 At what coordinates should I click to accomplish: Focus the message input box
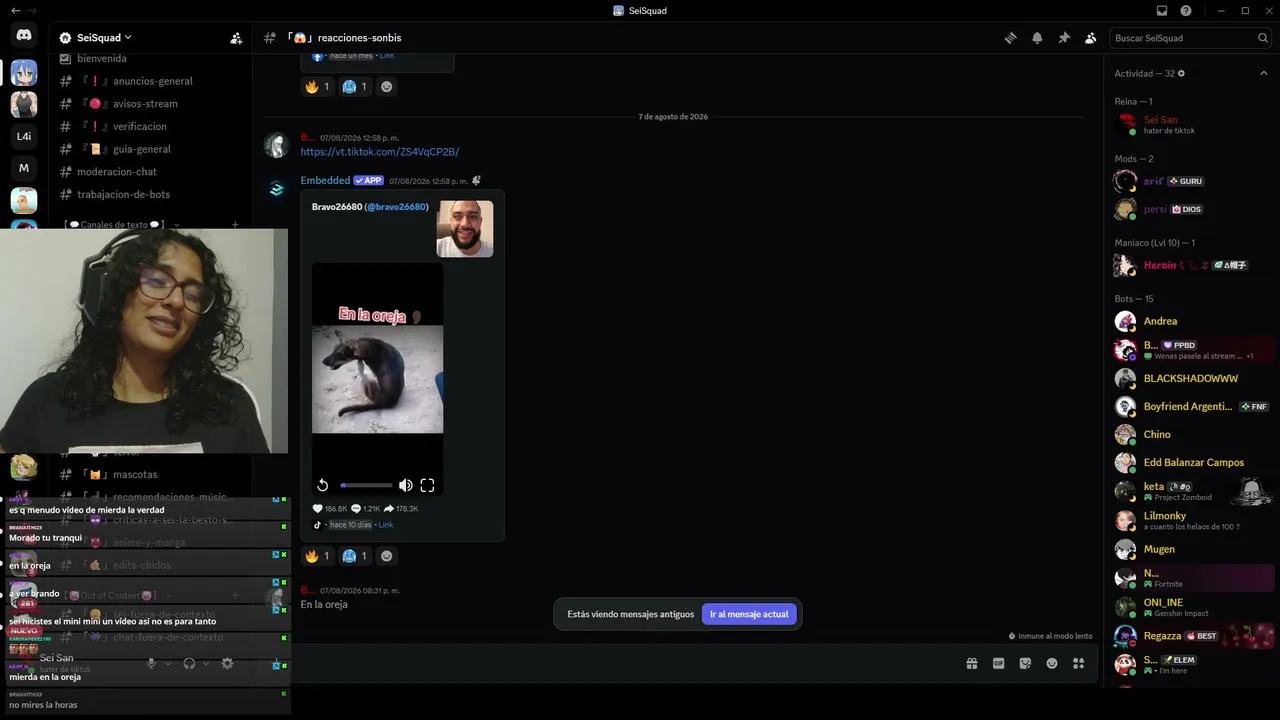pyautogui.click(x=620, y=663)
